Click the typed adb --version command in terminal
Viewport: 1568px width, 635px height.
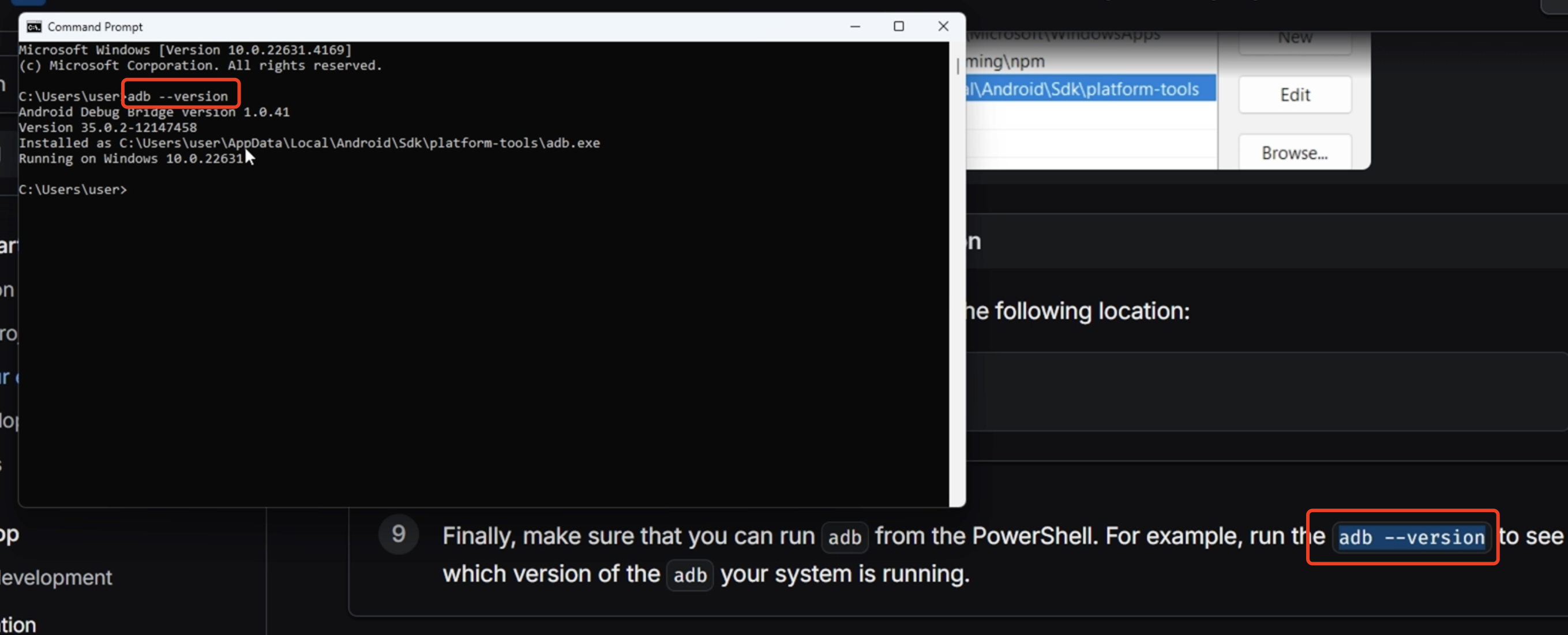pyautogui.click(x=178, y=96)
